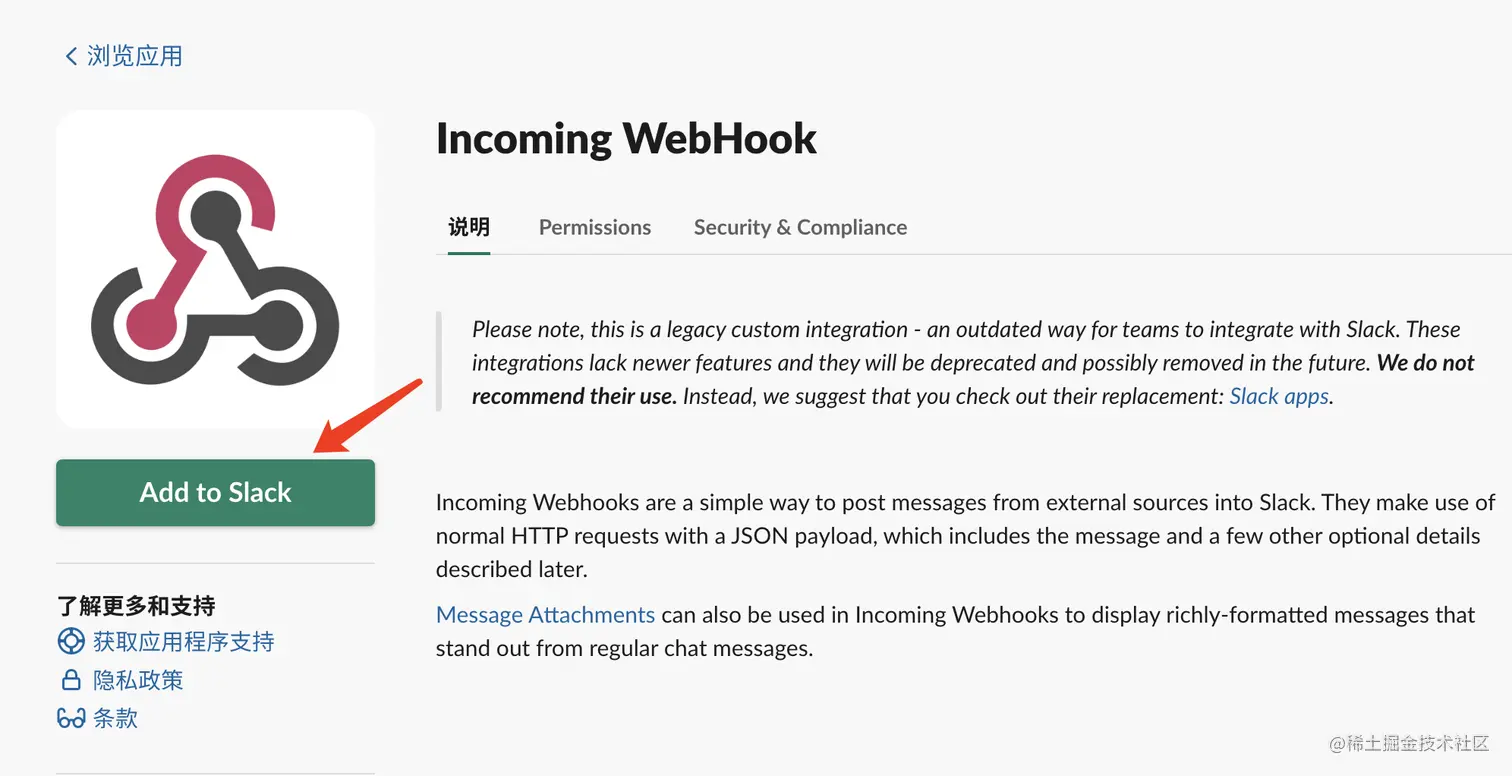Click the lock icon beside 隐私政策
Image resolution: width=1512 pixels, height=776 pixels.
71,681
